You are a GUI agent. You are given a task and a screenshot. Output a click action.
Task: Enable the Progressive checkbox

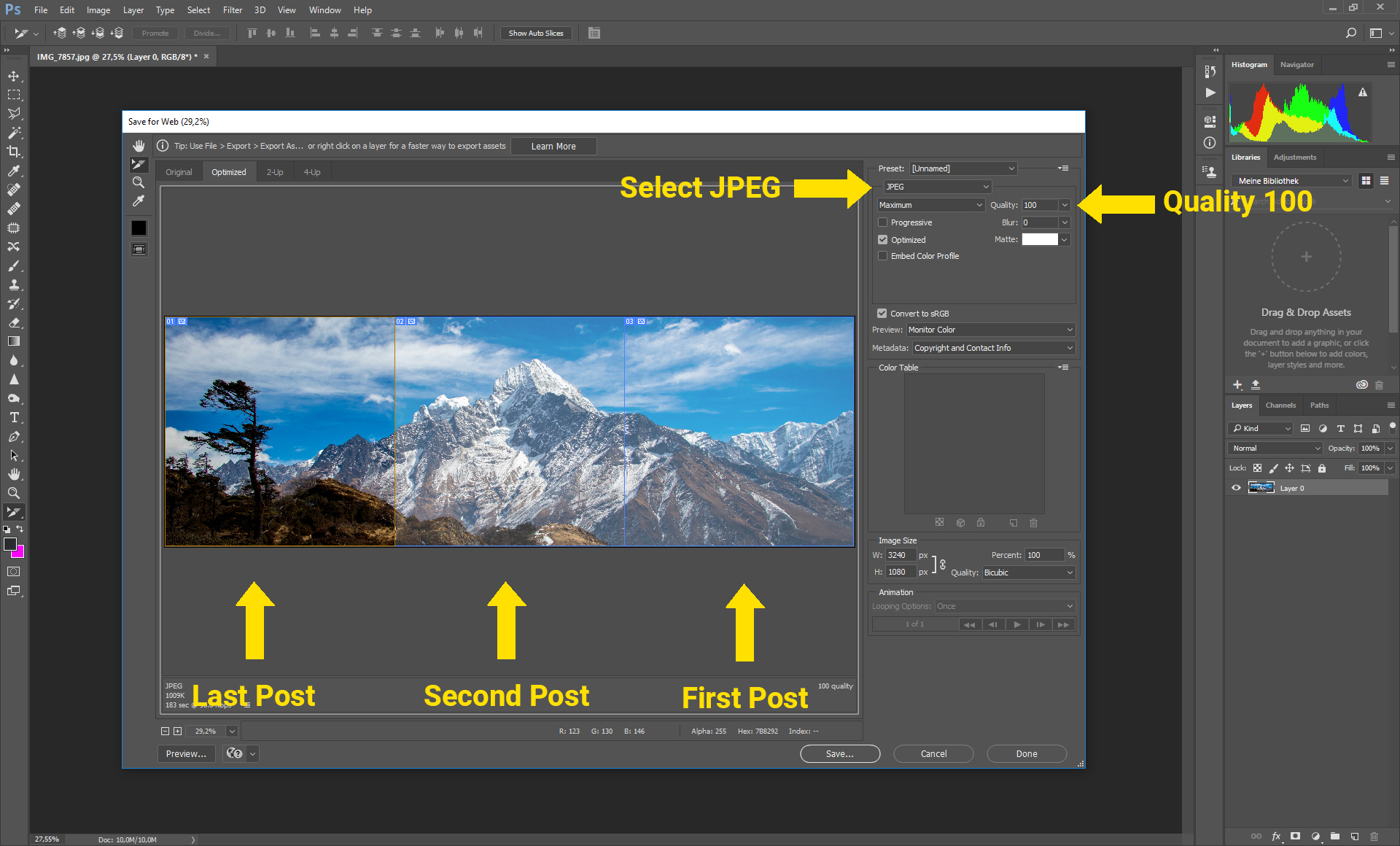tap(882, 222)
